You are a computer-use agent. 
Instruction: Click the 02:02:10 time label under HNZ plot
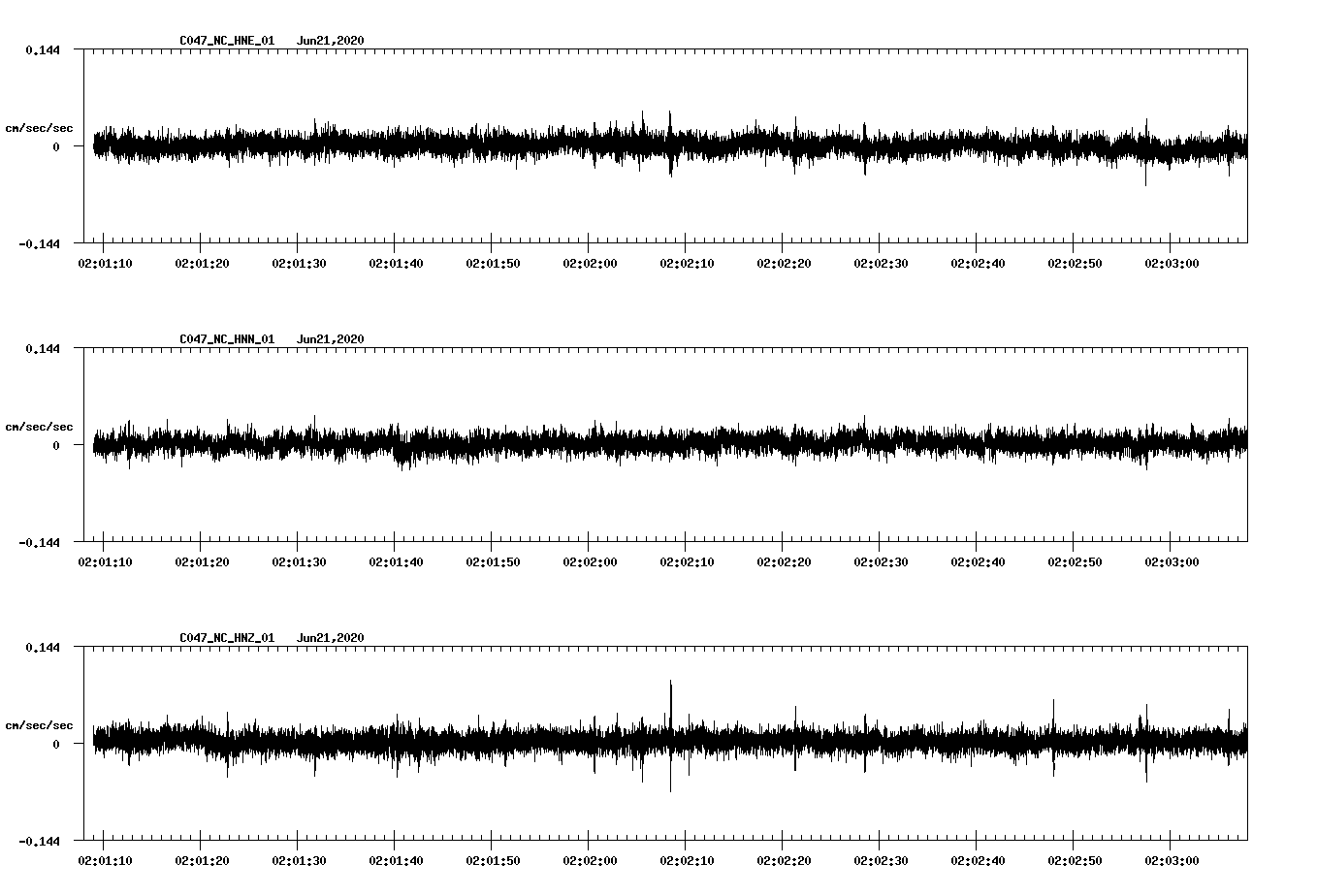coord(687,861)
